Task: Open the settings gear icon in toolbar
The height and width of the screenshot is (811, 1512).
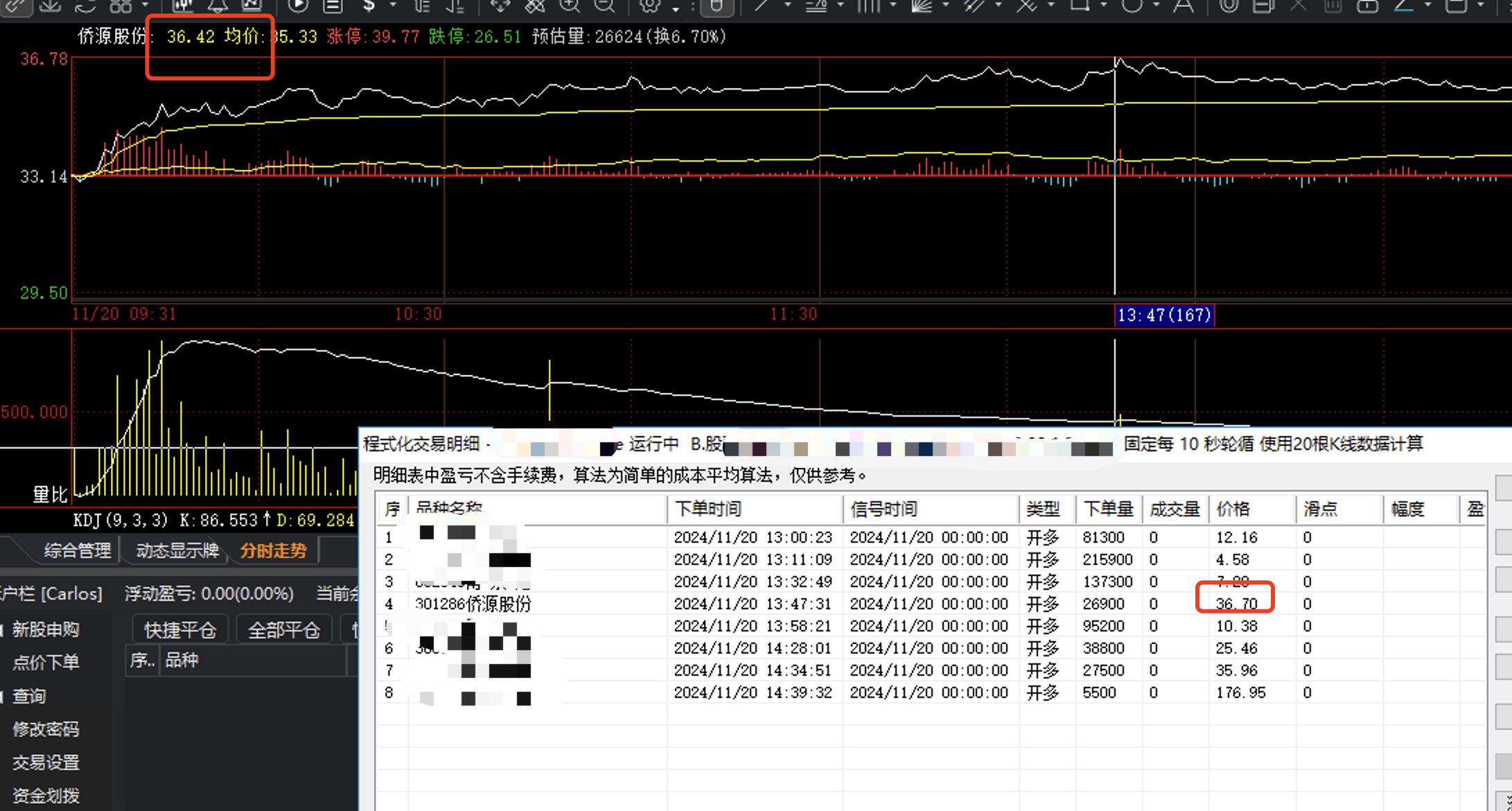Action: 650,6
